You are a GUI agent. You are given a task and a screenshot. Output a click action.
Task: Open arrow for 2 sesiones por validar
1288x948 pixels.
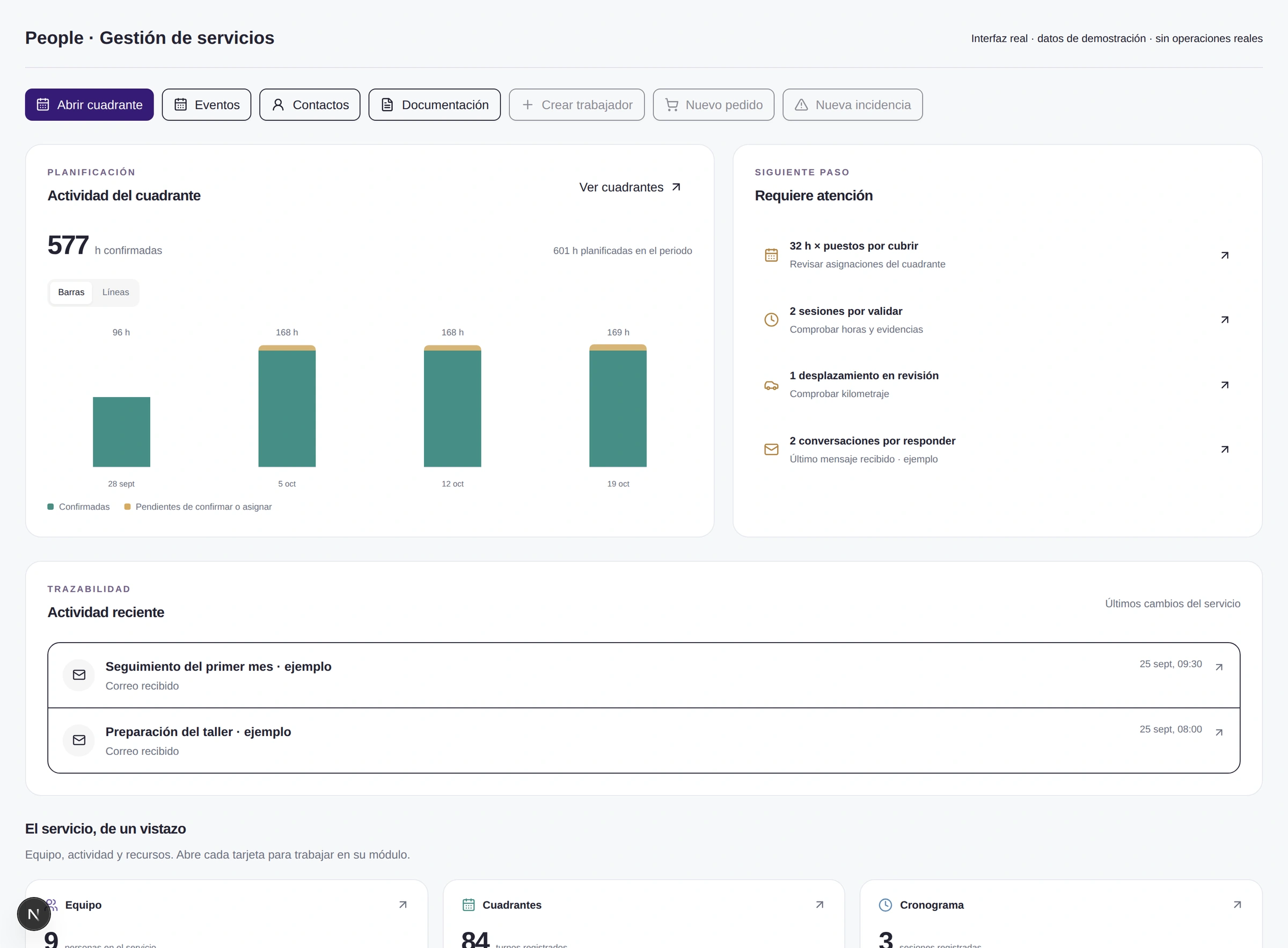1224,320
